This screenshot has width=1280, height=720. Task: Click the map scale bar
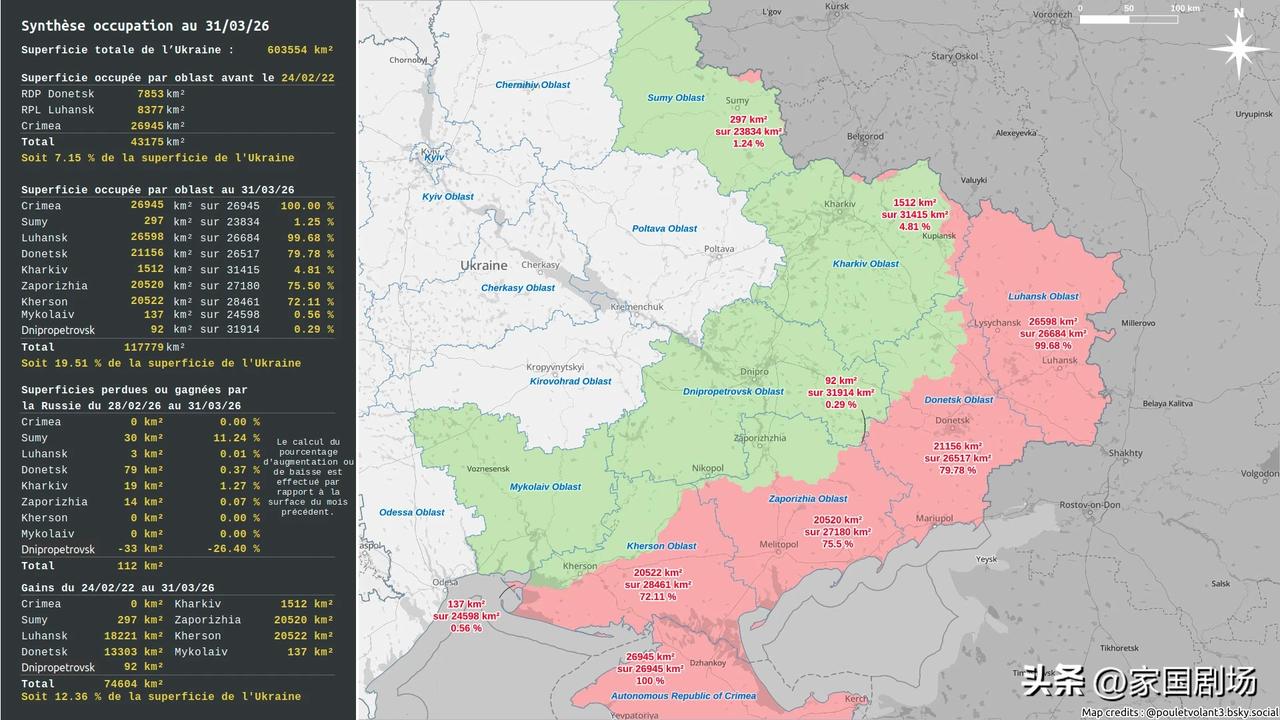[x=1128, y=18]
